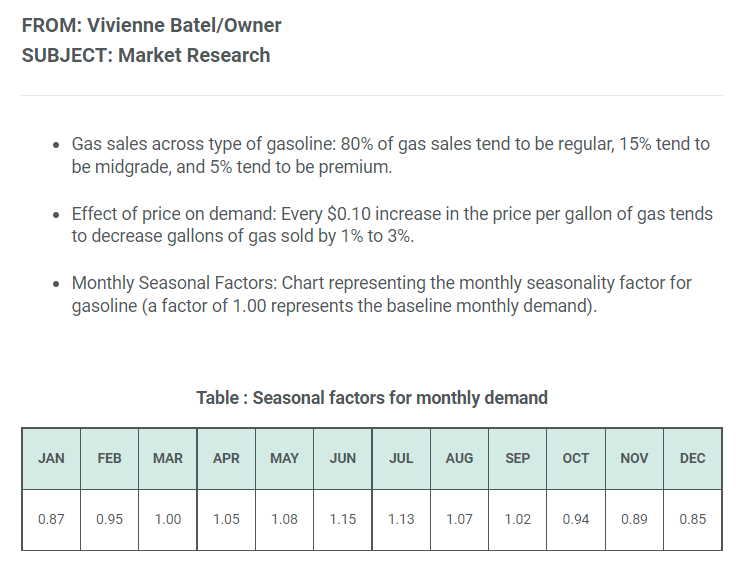
Task: Click the 0.87 January factor cell
Action: [x=51, y=519]
